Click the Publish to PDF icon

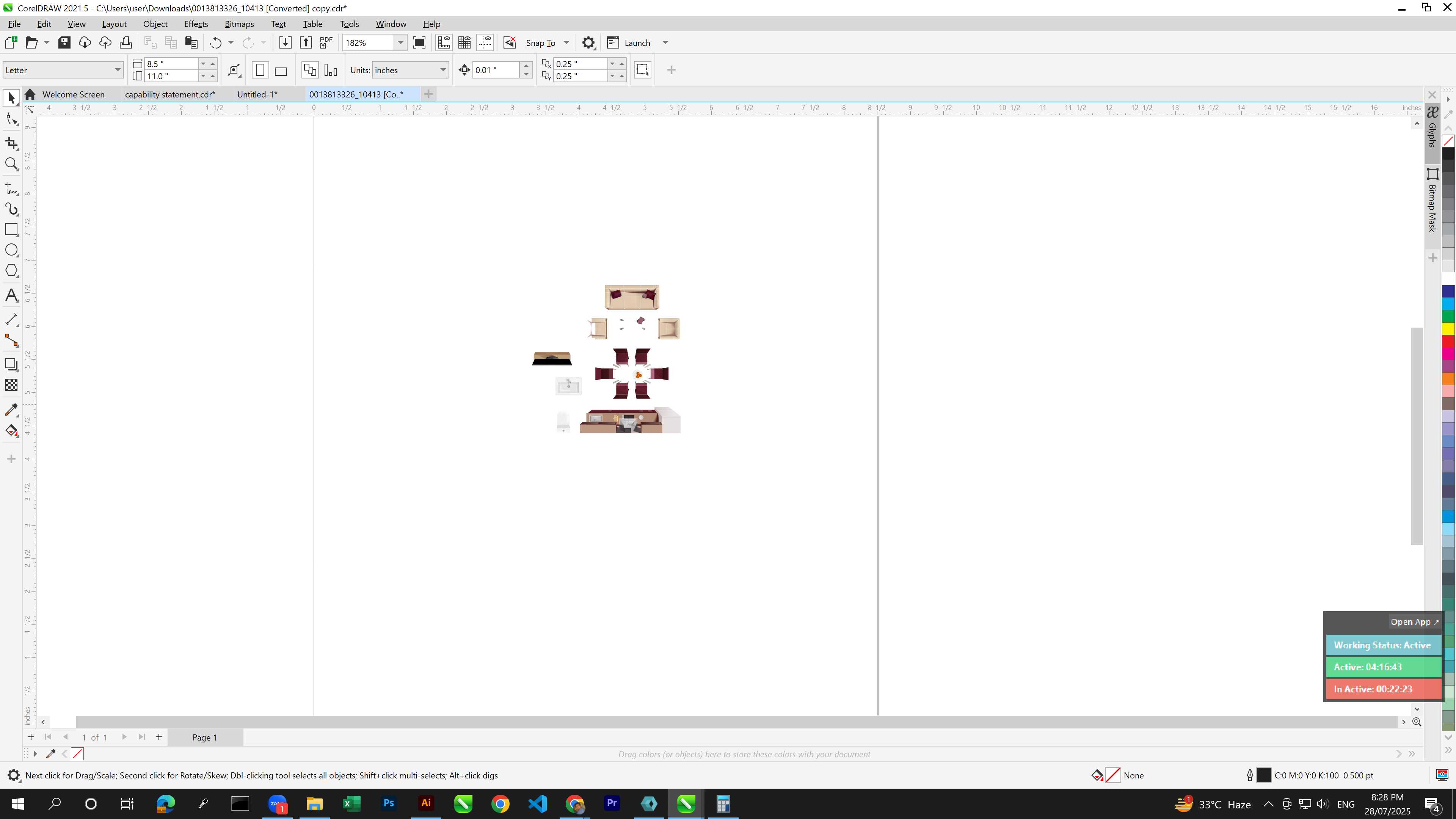tap(326, 42)
